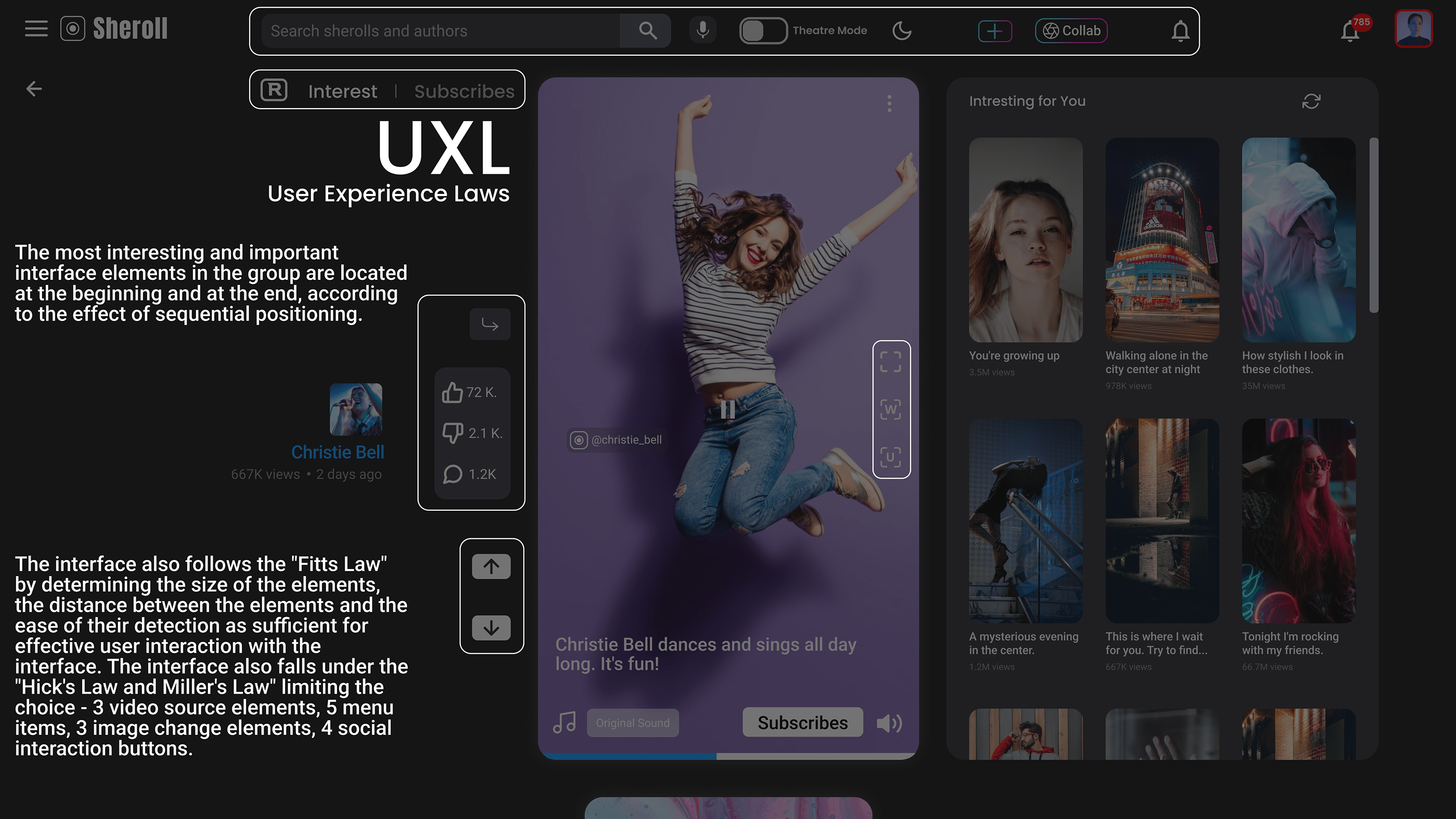
Task: Open the Christie Bell author link
Action: pyautogui.click(x=337, y=452)
